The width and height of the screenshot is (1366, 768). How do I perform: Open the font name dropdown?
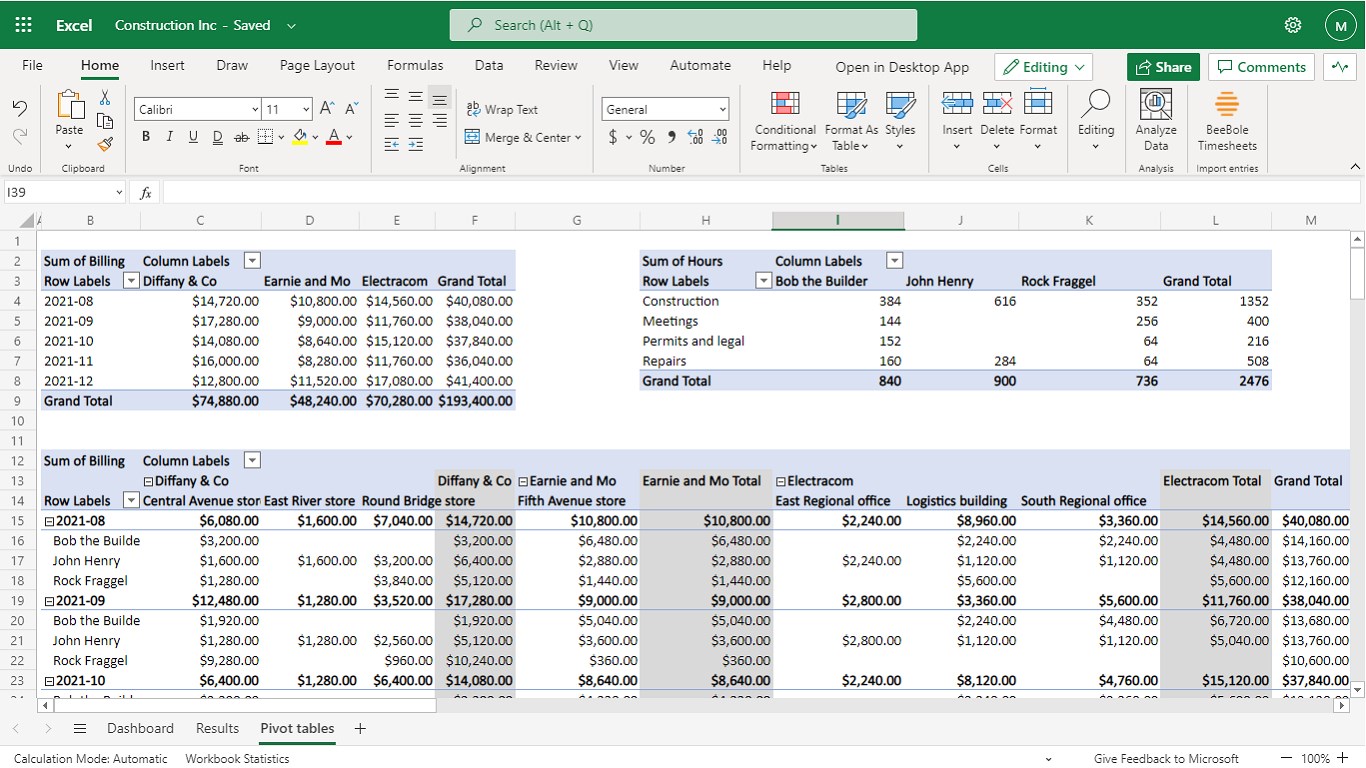255,109
